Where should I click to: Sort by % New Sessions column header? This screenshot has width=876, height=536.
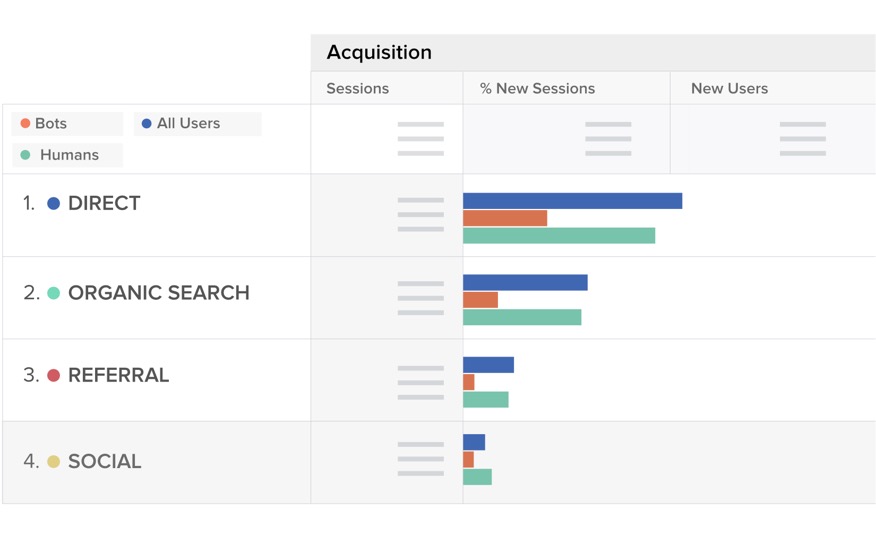[537, 88]
